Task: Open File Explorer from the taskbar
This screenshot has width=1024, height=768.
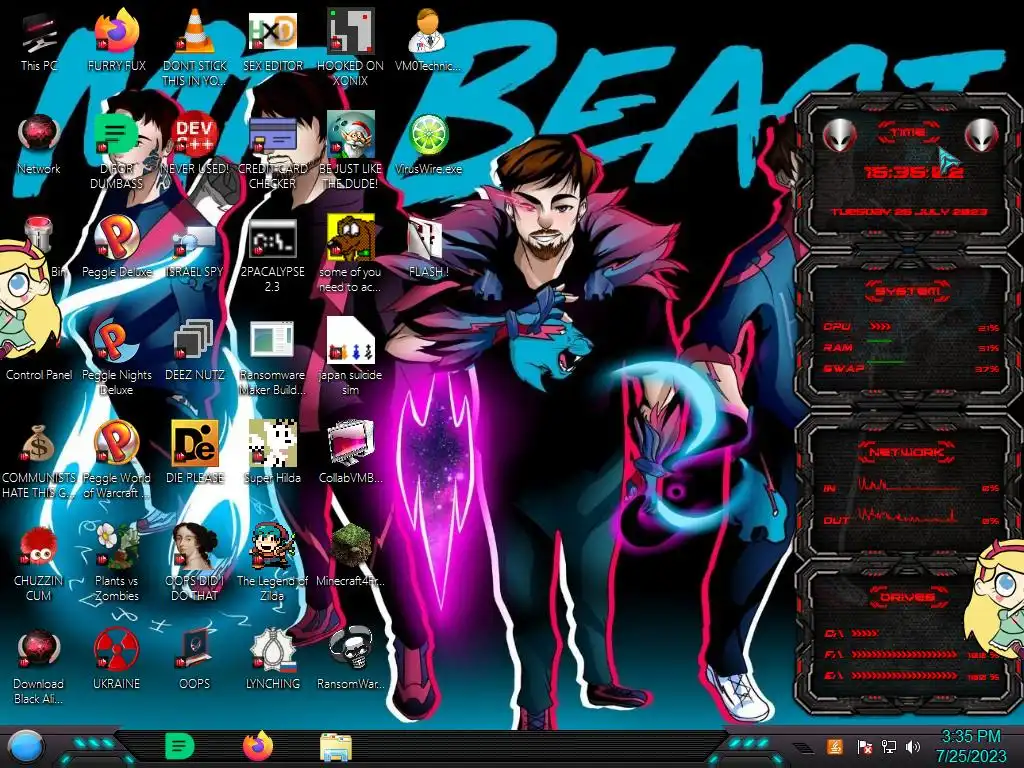Action: click(x=336, y=747)
